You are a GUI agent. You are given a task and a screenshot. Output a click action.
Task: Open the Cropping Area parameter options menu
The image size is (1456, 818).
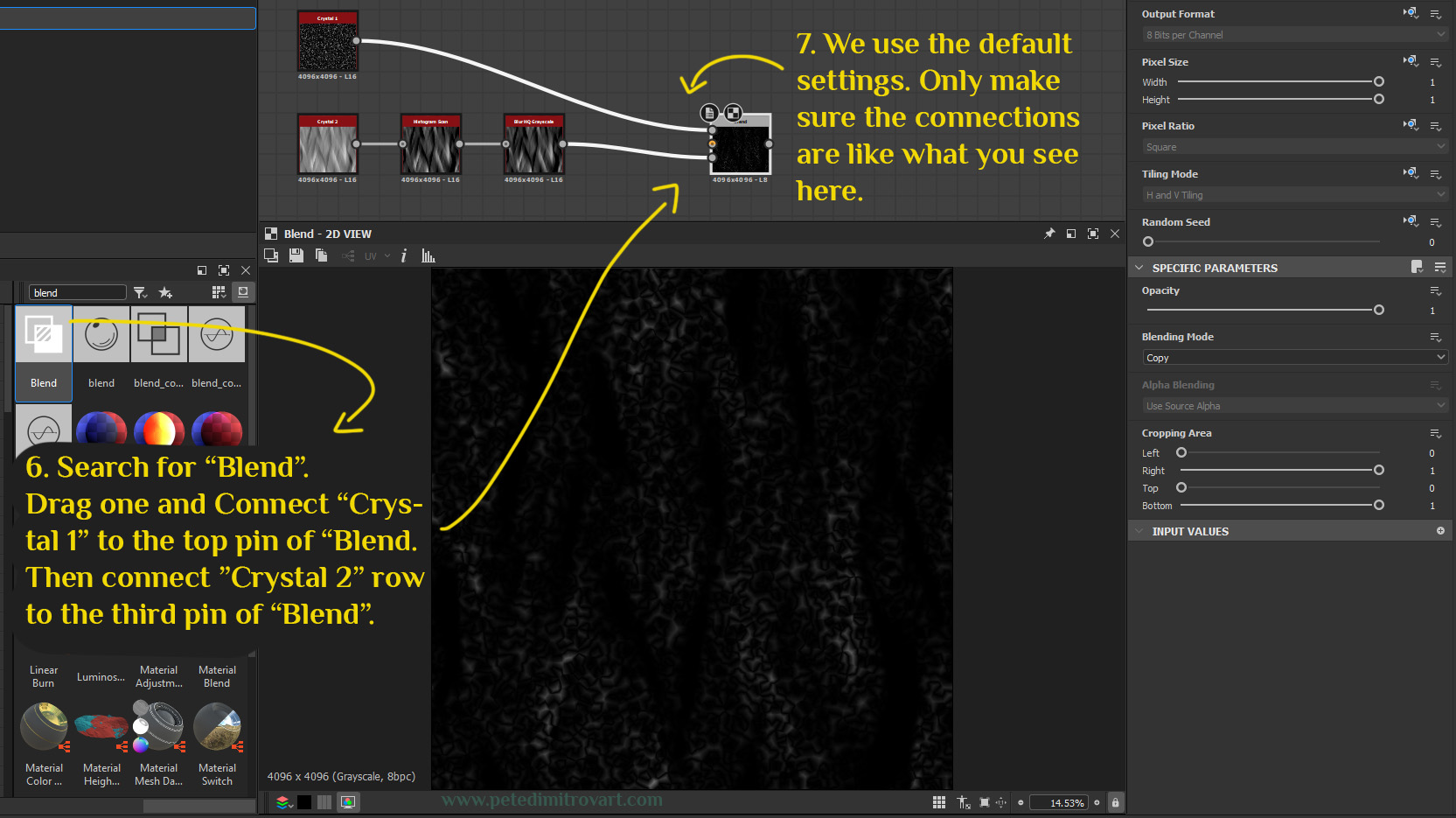pyautogui.click(x=1435, y=433)
